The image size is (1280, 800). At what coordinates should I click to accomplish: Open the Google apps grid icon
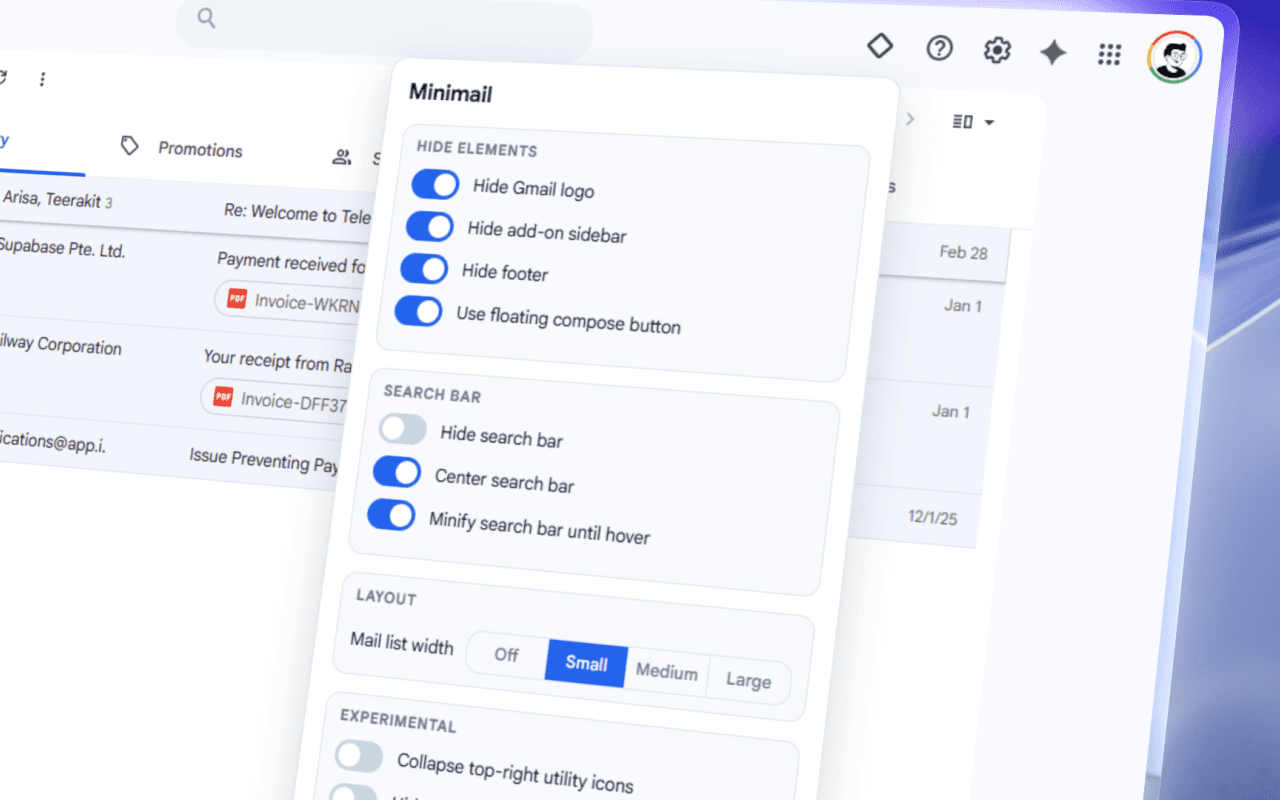click(x=1109, y=54)
